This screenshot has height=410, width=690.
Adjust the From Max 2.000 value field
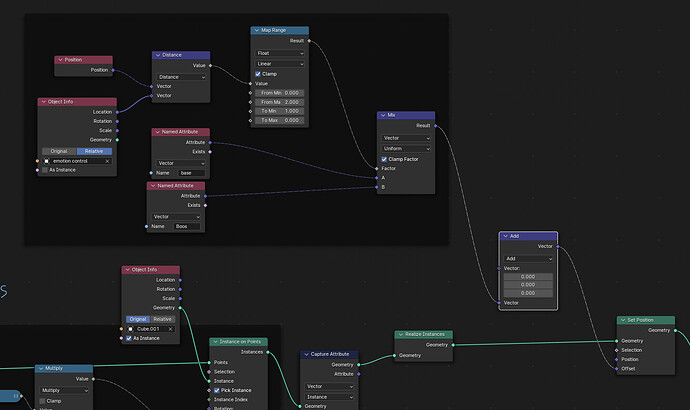[x=280, y=102]
